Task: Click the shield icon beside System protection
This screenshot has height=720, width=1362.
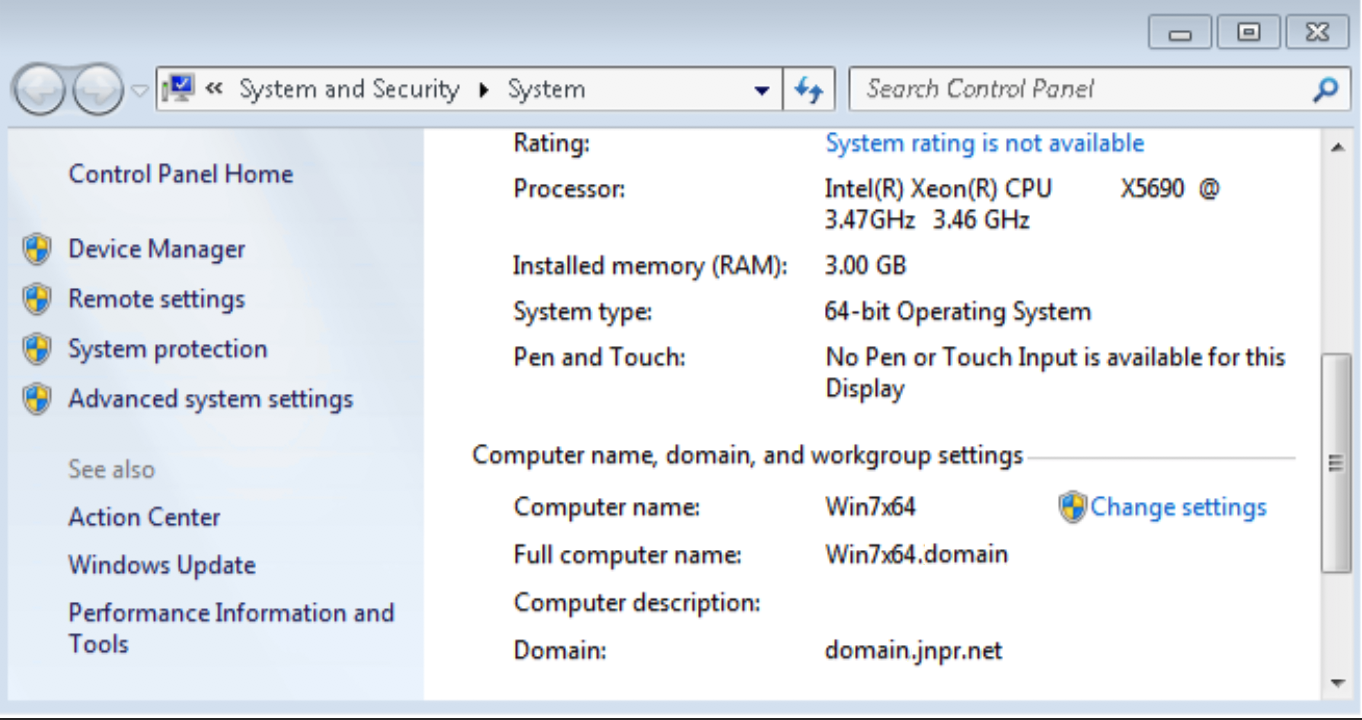Action: click(37, 349)
